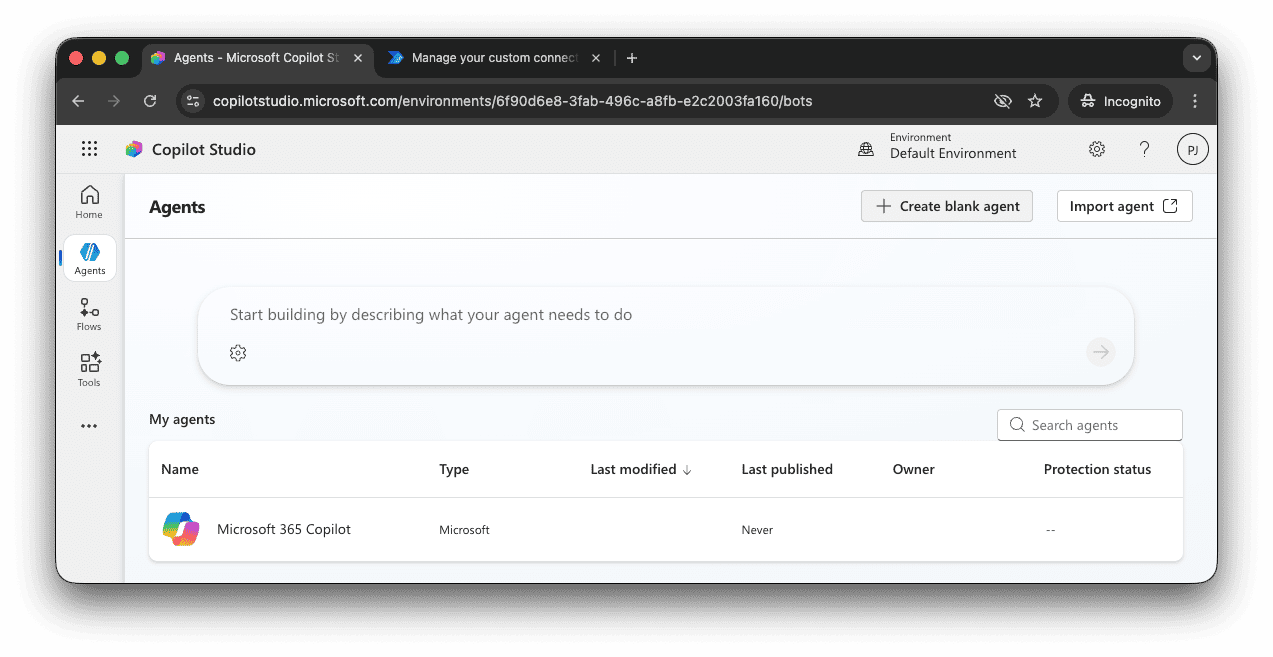Screen dimensions: 1273x657
Task: Click the macOS yellow minimize button
Action: 99,58
